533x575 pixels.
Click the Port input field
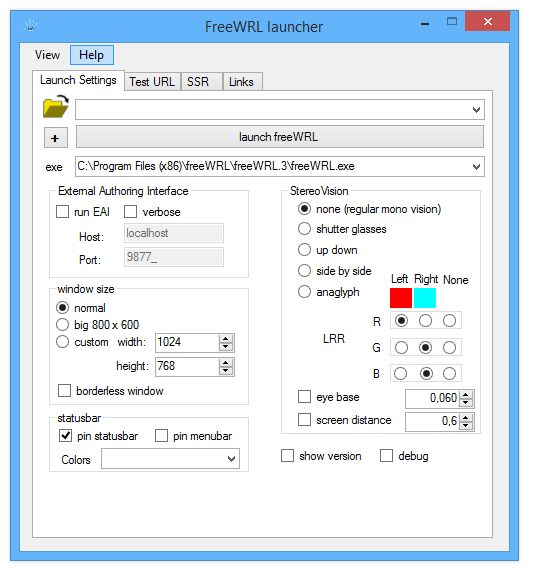pos(174,257)
